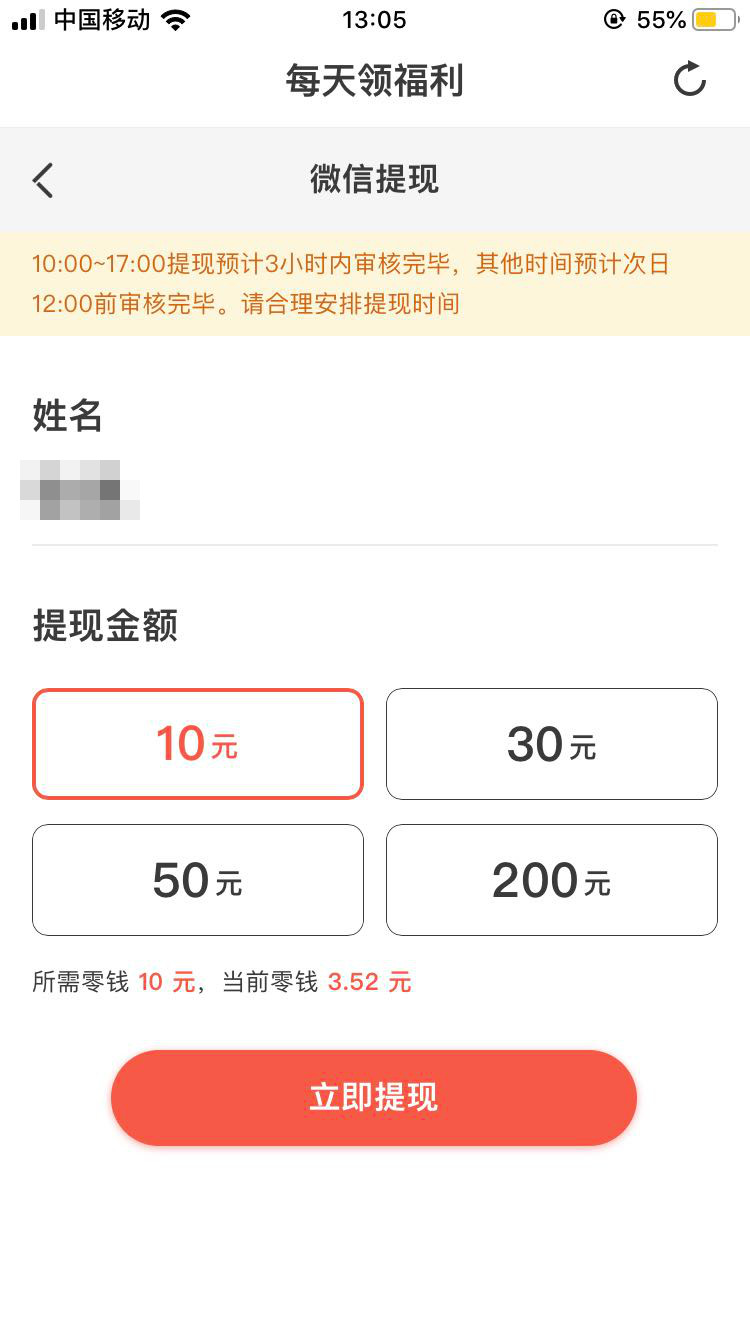Tap the battery icon in the status bar
This screenshot has height=1334, width=750.
tap(715, 20)
